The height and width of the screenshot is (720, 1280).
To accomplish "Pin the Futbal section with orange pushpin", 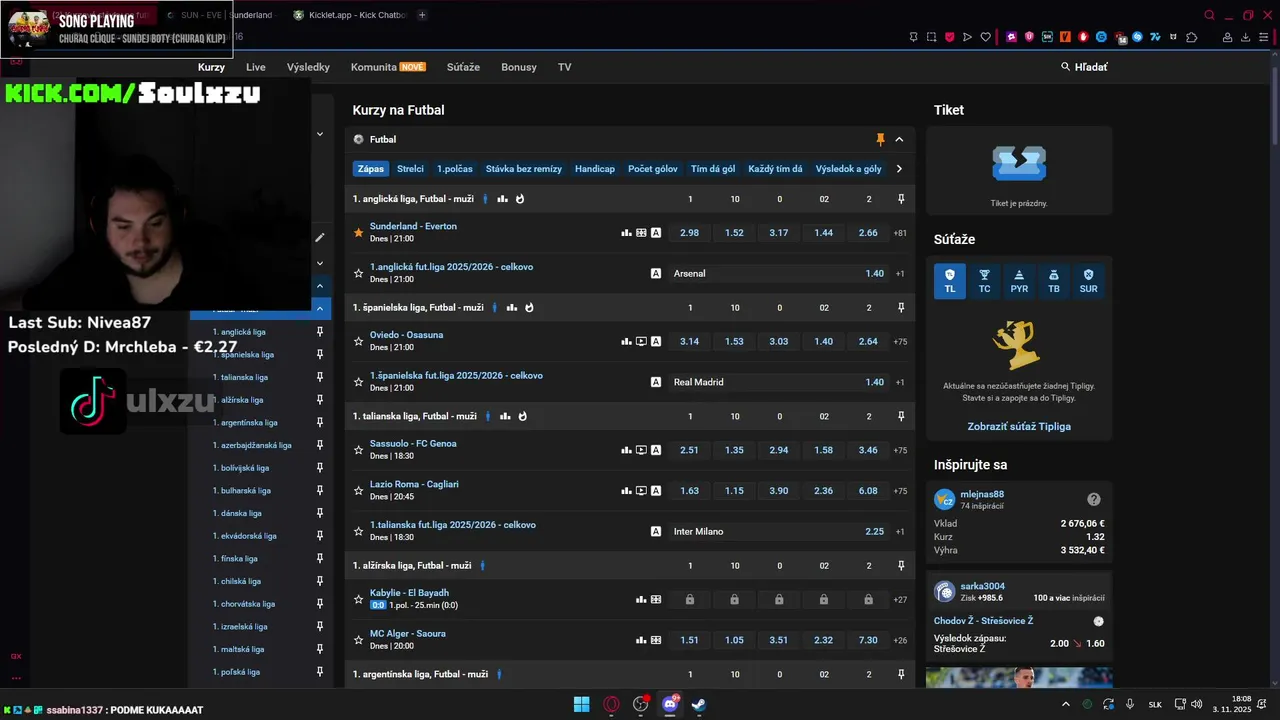I will pyautogui.click(x=880, y=139).
